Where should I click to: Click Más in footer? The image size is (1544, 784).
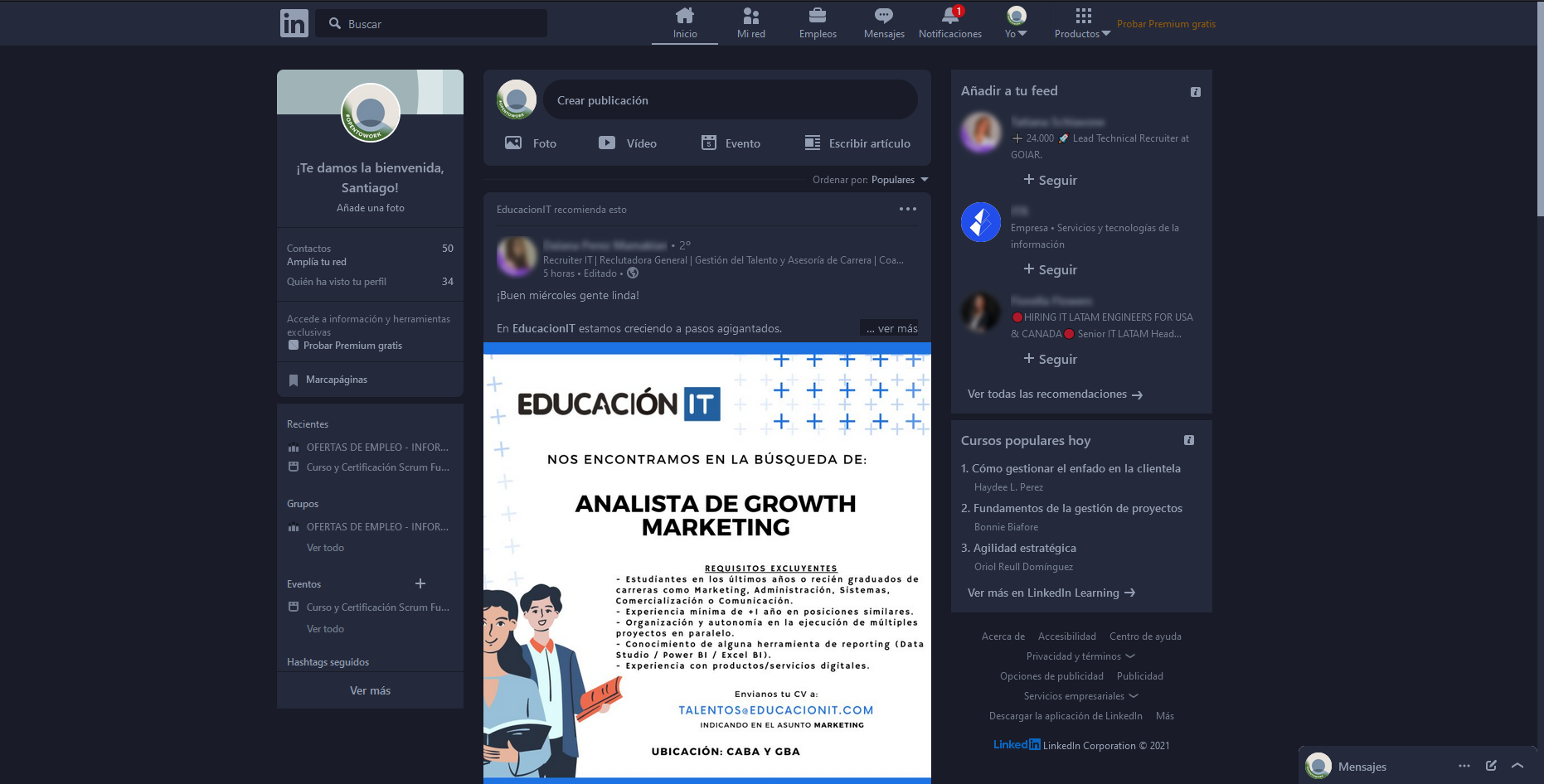pyautogui.click(x=1165, y=716)
